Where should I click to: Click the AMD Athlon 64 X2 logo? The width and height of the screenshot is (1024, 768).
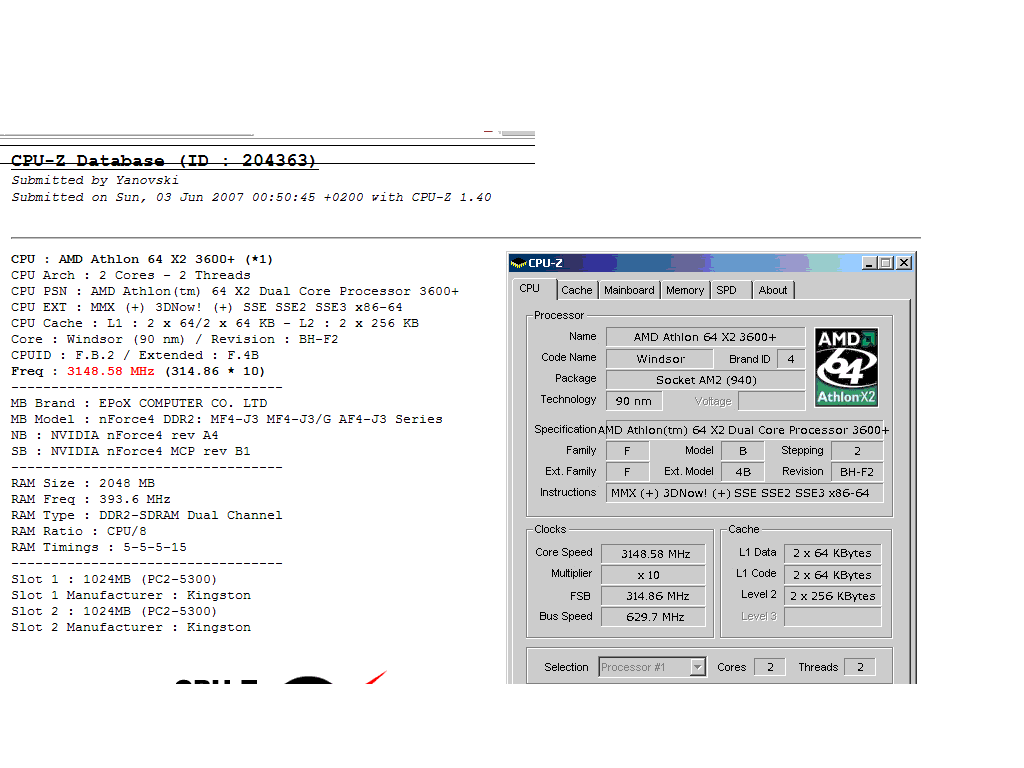click(x=846, y=368)
